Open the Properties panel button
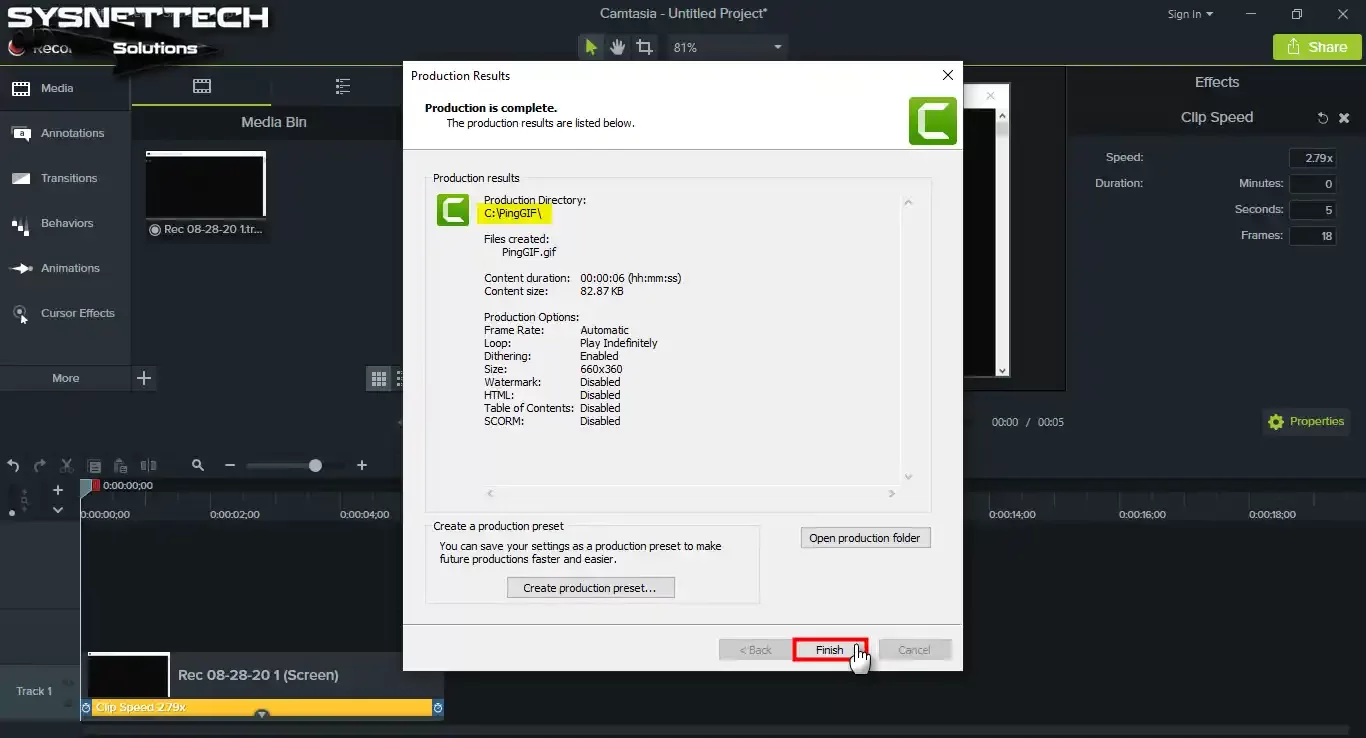Screen dimensions: 1366x738 click(1306, 422)
